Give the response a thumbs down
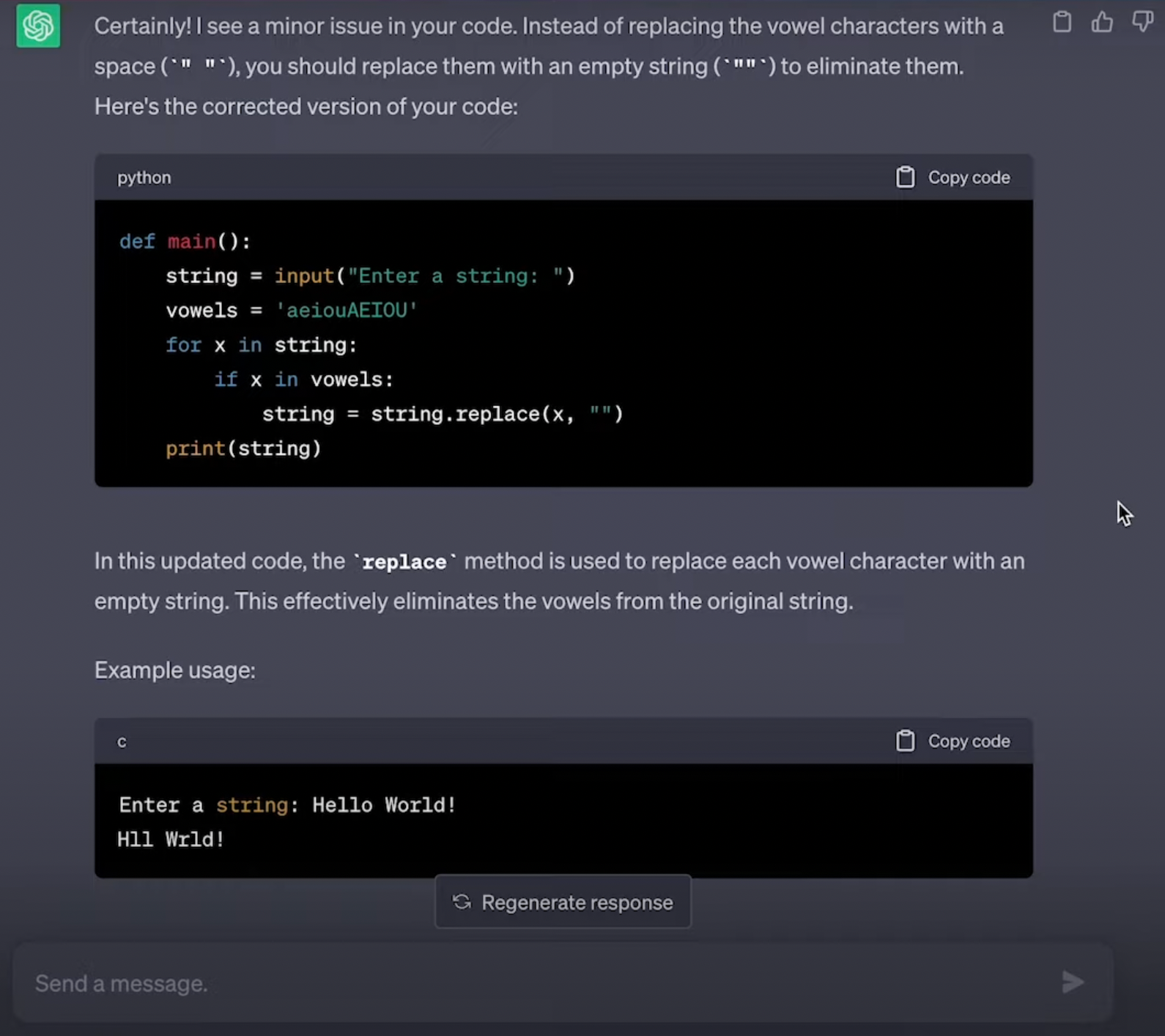1165x1036 pixels. point(1142,23)
